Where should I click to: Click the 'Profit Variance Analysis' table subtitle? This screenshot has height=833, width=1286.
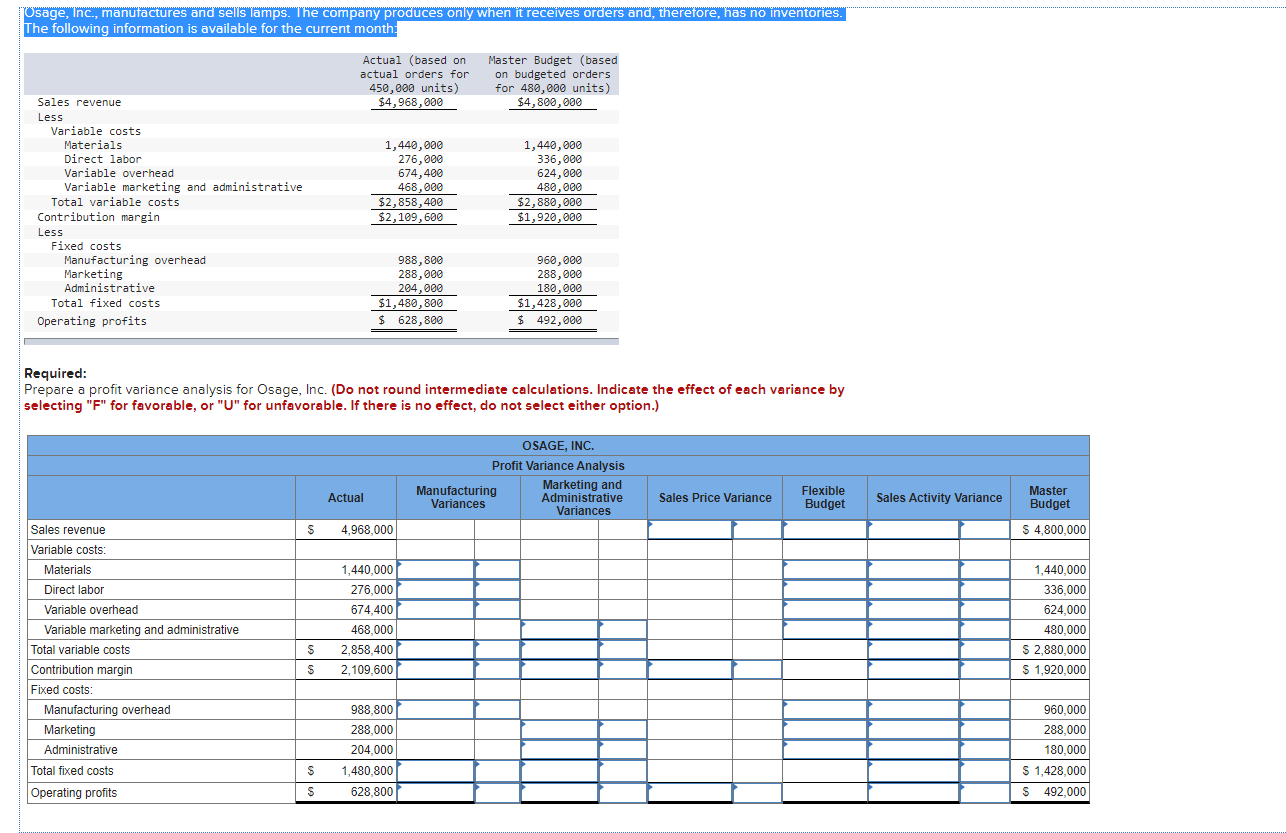pyautogui.click(x=558, y=466)
